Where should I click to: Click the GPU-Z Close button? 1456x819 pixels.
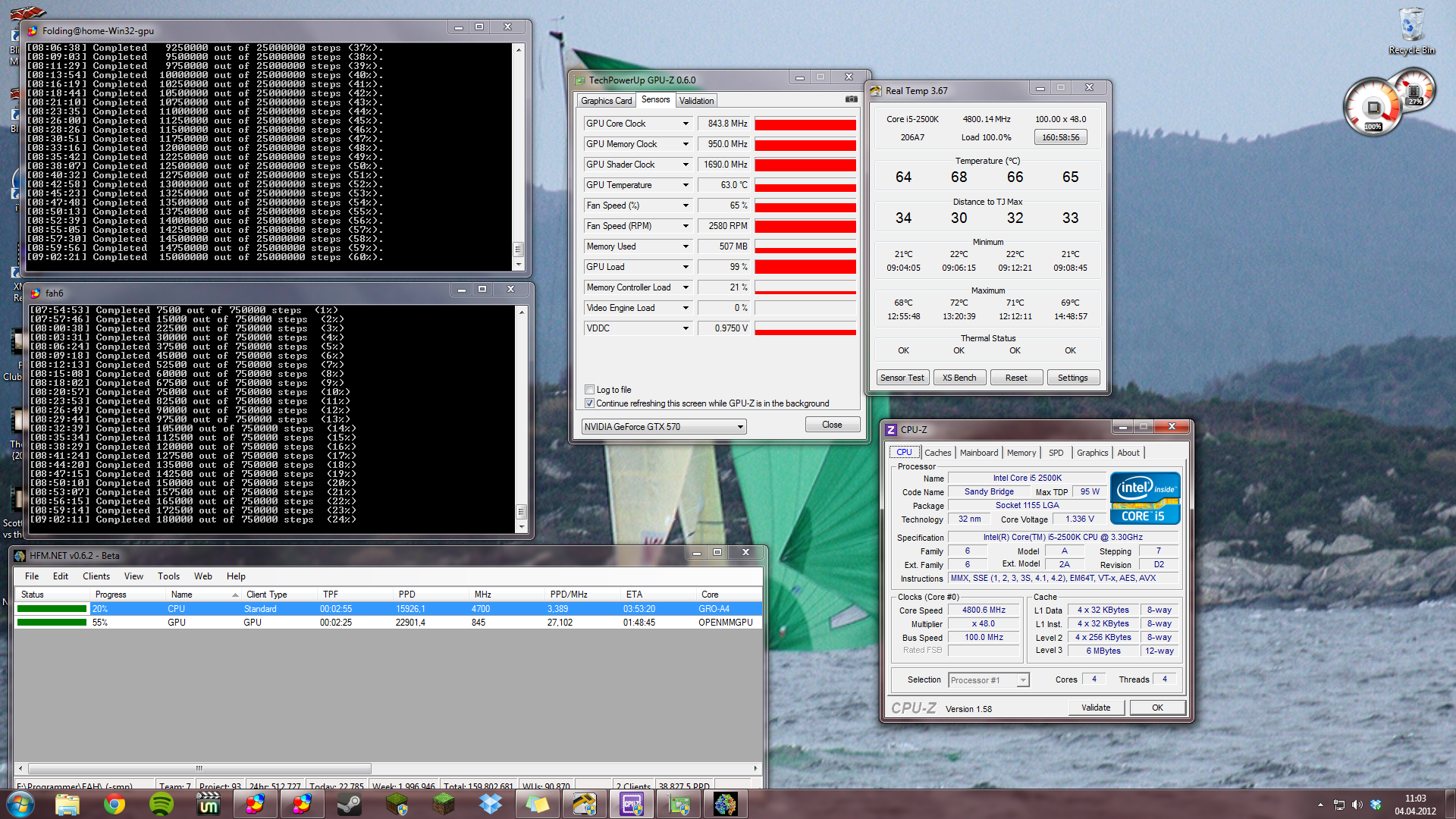pyautogui.click(x=832, y=425)
